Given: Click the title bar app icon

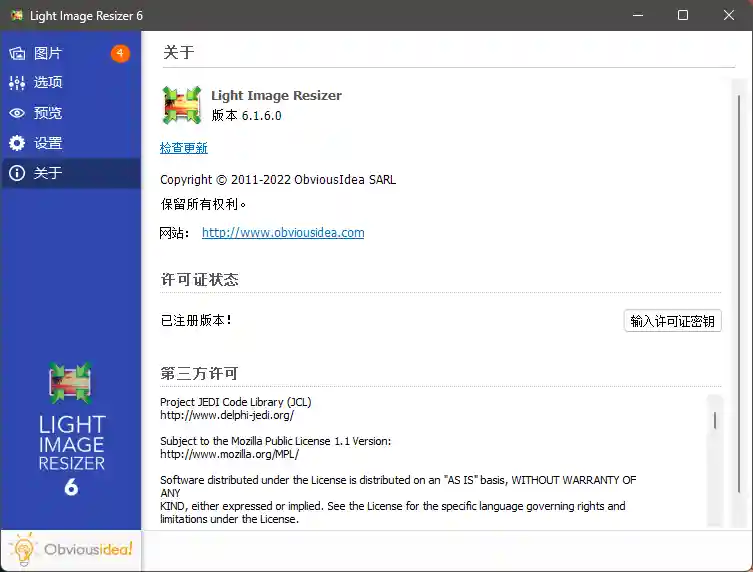Looking at the screenshot, I should (17, 15).
